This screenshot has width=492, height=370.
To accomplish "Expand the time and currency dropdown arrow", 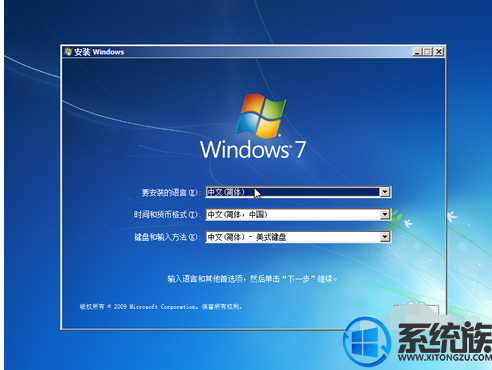I will 385,214.
